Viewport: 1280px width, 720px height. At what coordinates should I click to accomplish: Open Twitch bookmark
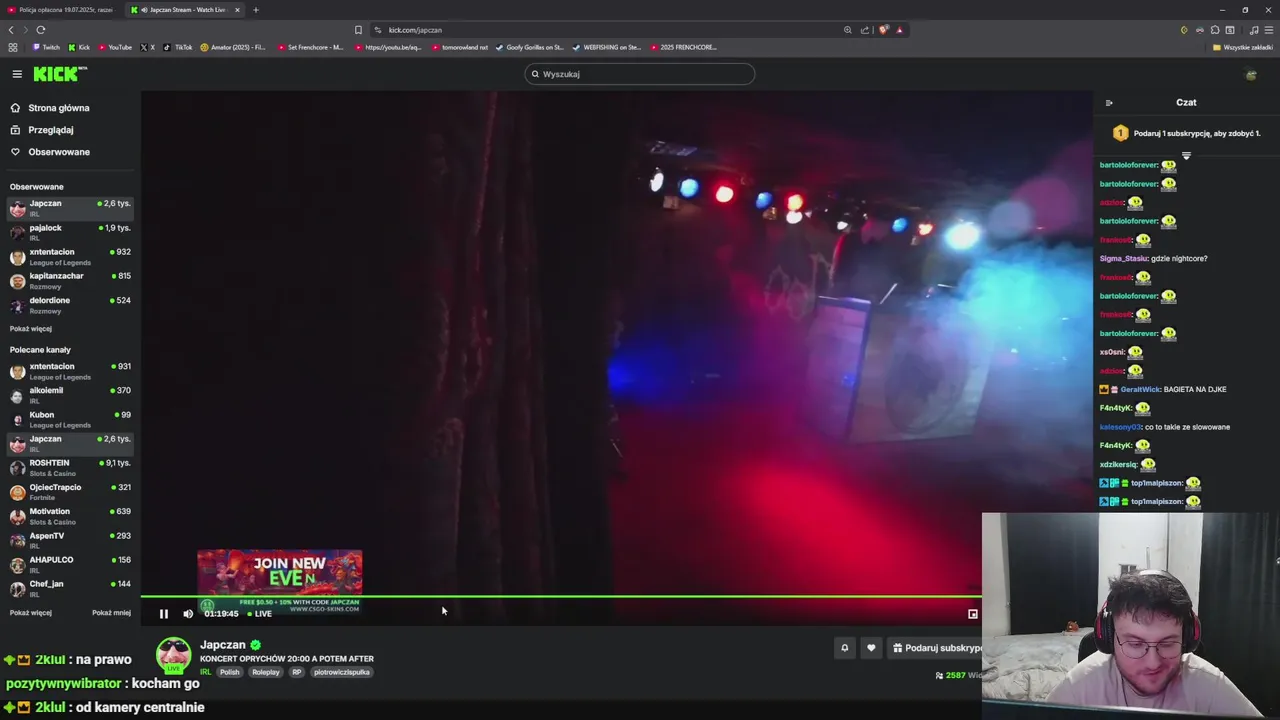[46, 47]
